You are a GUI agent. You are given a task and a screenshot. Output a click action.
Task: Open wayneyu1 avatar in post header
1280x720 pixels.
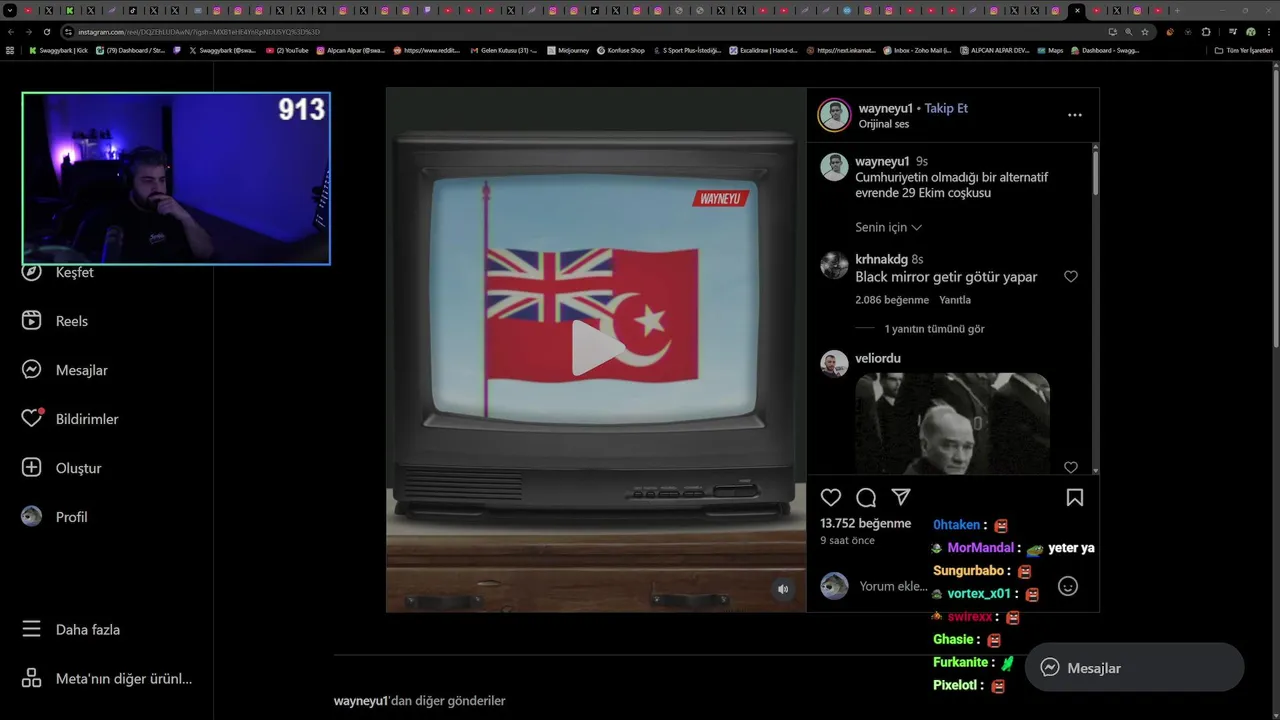[x=834, y=115]
